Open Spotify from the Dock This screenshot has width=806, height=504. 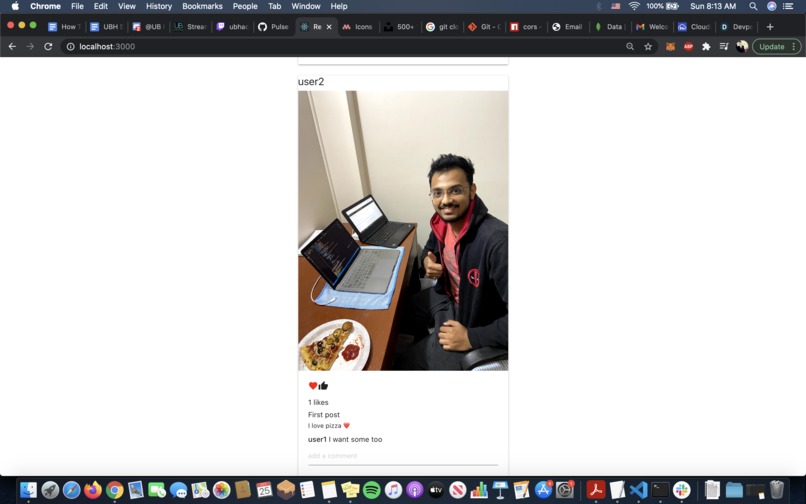coord(371,490)
